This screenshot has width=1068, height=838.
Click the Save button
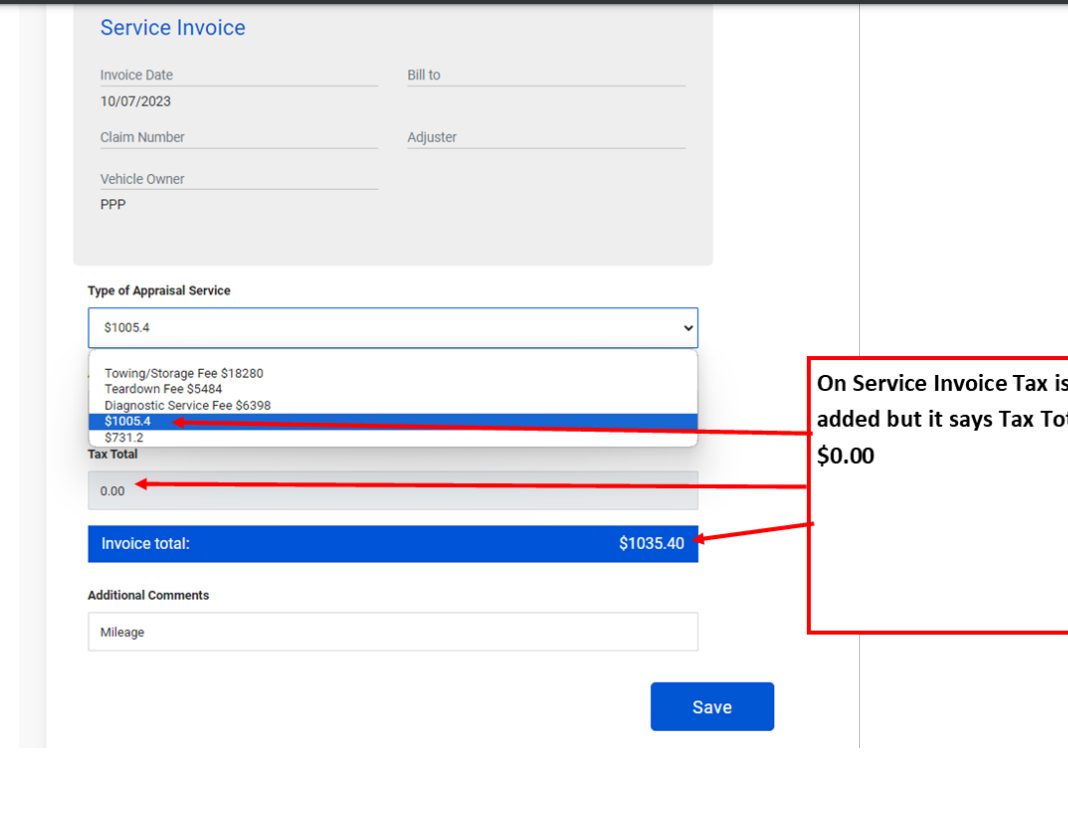pos(712,707)
